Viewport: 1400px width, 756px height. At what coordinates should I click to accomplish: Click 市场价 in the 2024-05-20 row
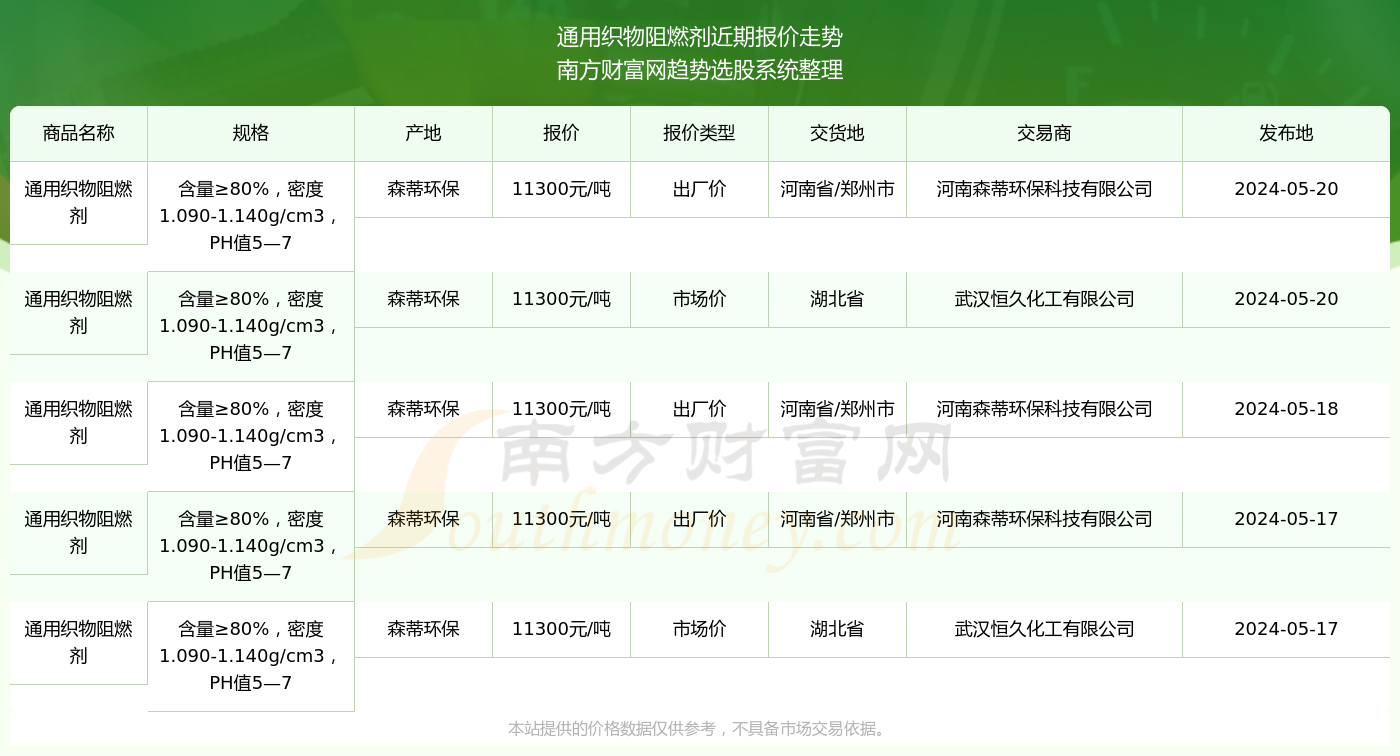coord(700,299)
